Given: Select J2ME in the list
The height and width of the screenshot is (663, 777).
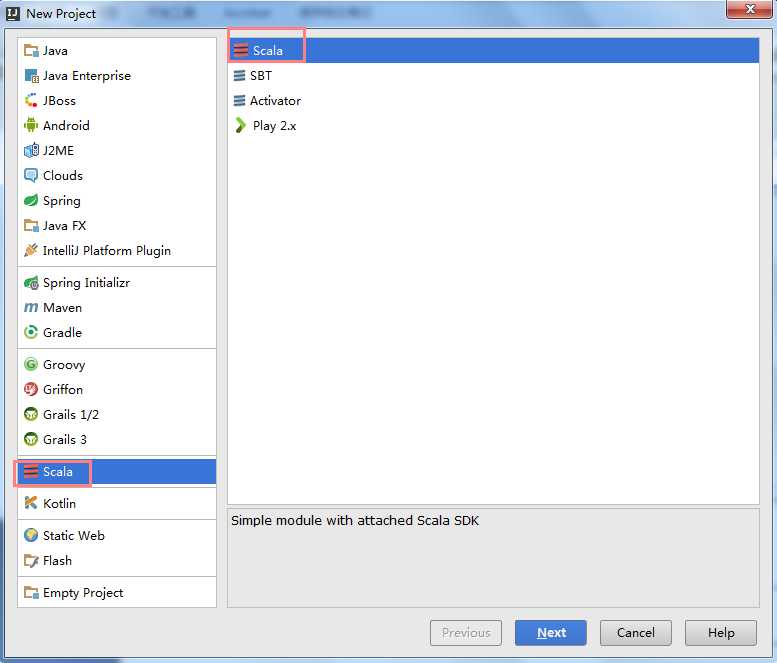Looking at the screenshot, I should [117, 150].
